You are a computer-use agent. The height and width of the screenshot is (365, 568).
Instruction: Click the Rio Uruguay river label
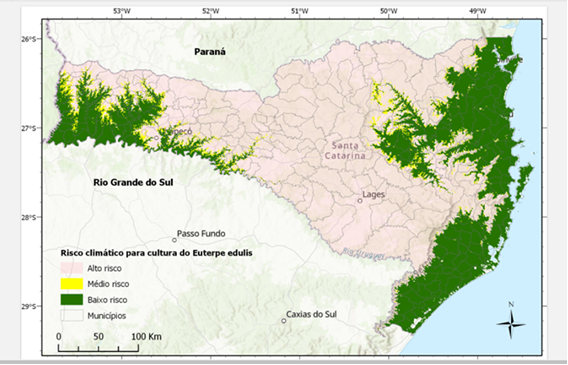coord(363,253)
